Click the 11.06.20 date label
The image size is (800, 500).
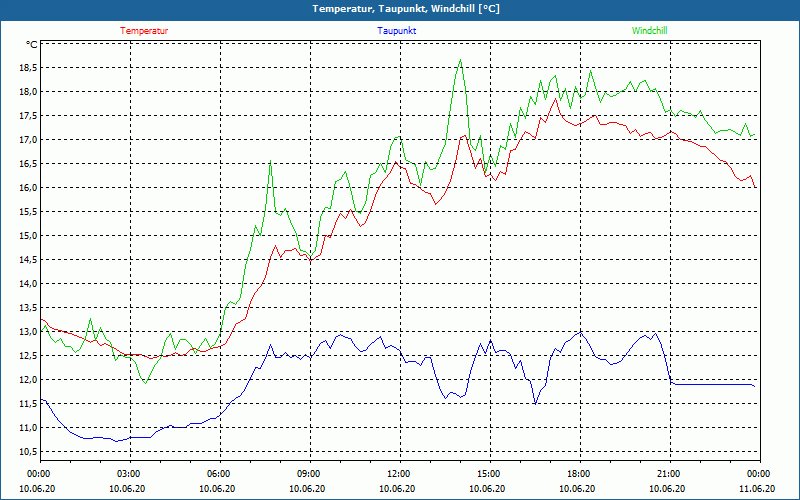pos(758,488)
